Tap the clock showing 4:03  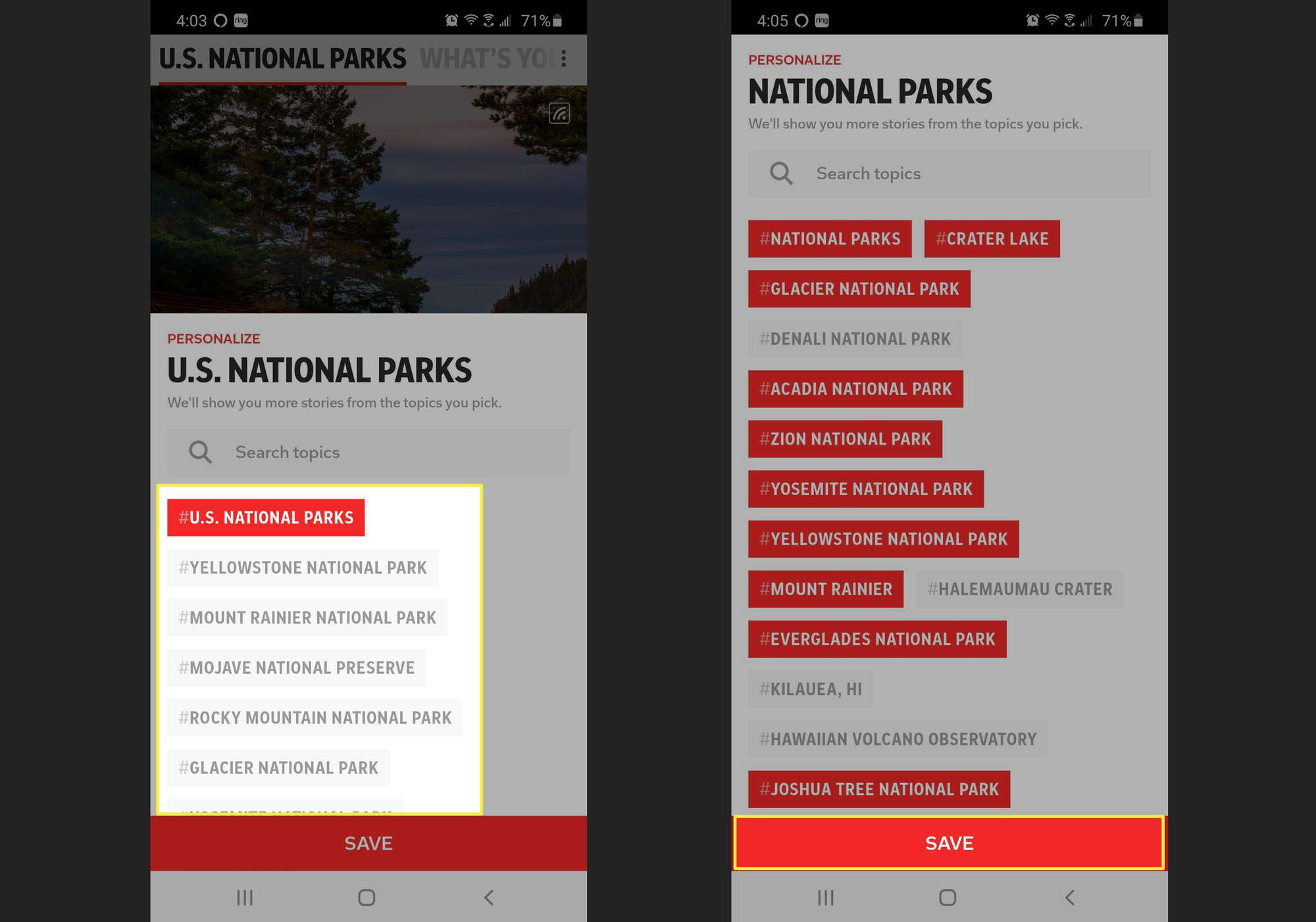[191, 20]
